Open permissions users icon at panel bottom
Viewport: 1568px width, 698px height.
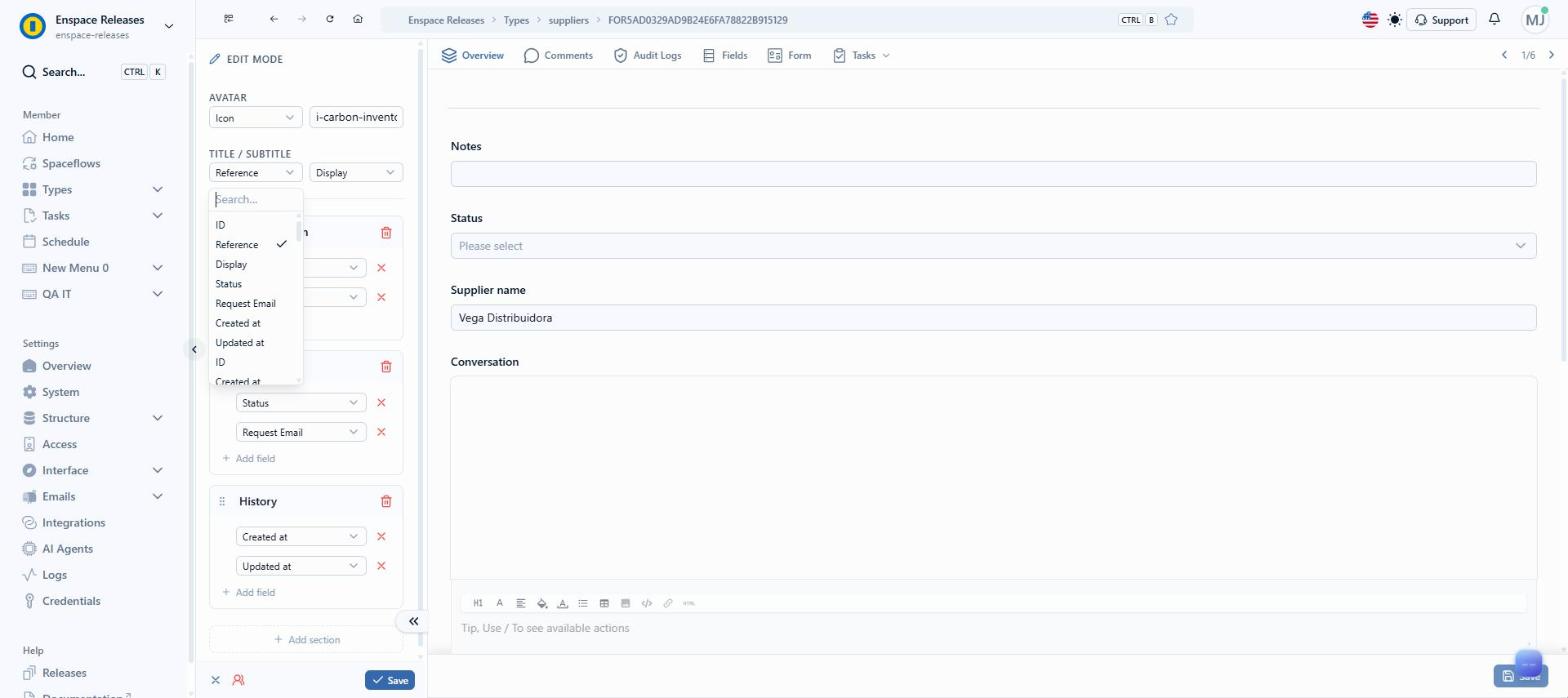click(x=238, y=680)
